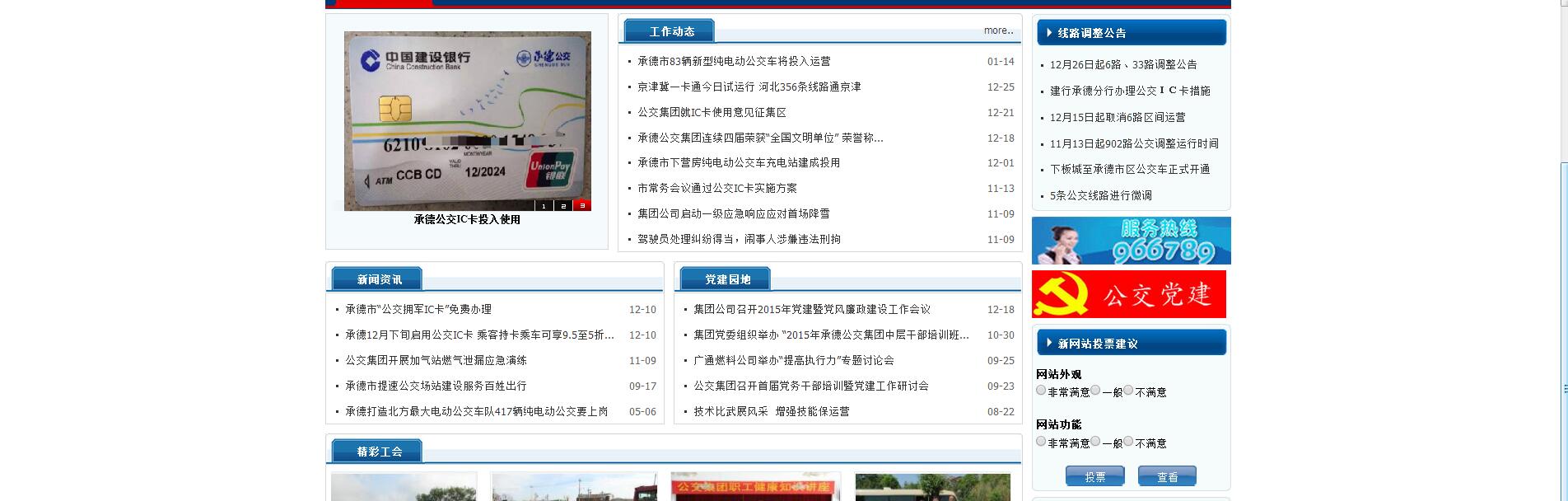
Task: Click the arrow beside 线路调整公告 header
Action: click(1048, 33)
